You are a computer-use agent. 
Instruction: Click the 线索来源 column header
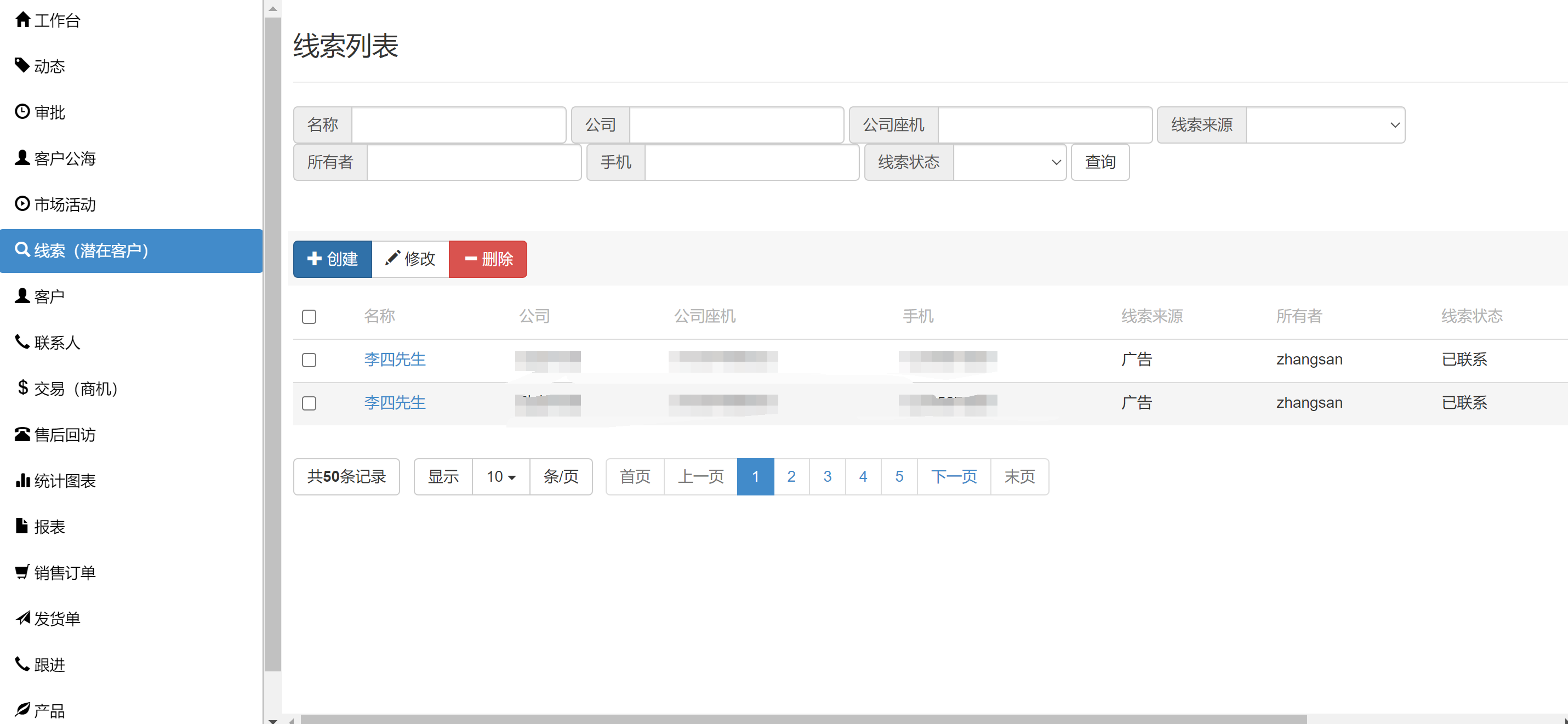(x=1151, y=316)
